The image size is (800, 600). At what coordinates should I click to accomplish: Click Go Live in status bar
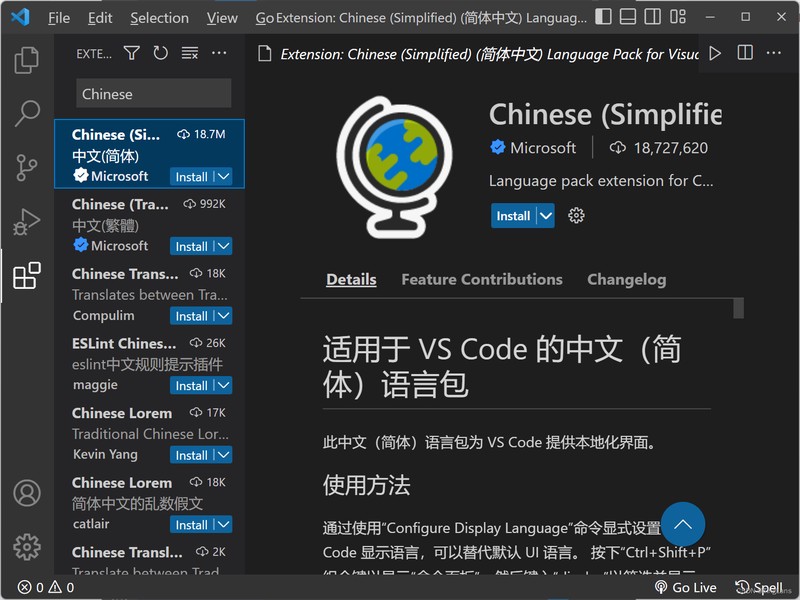click(x=686, y=588)
